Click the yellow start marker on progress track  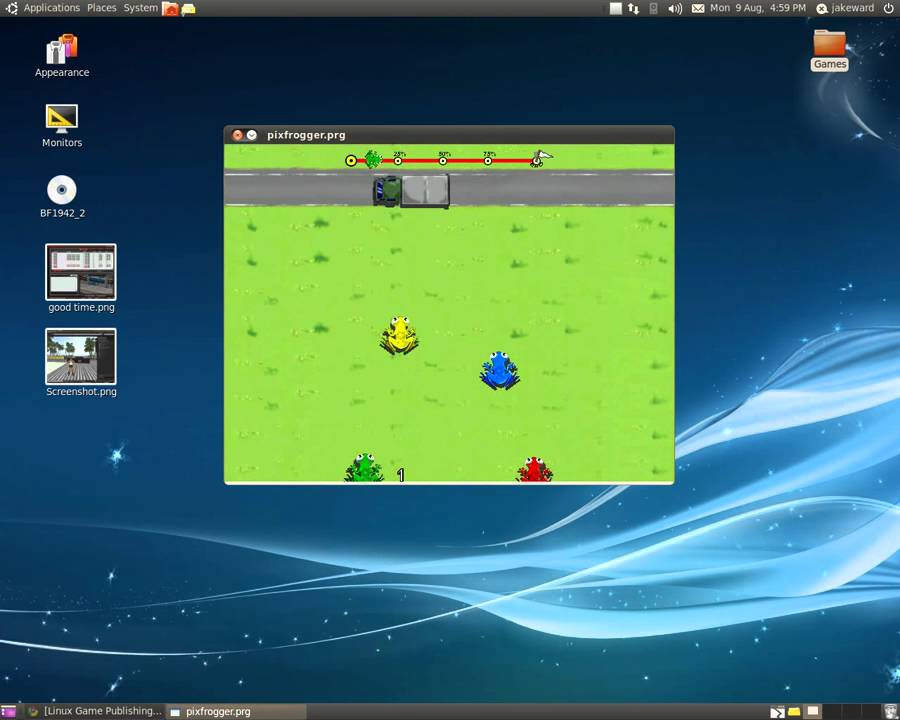351,161
